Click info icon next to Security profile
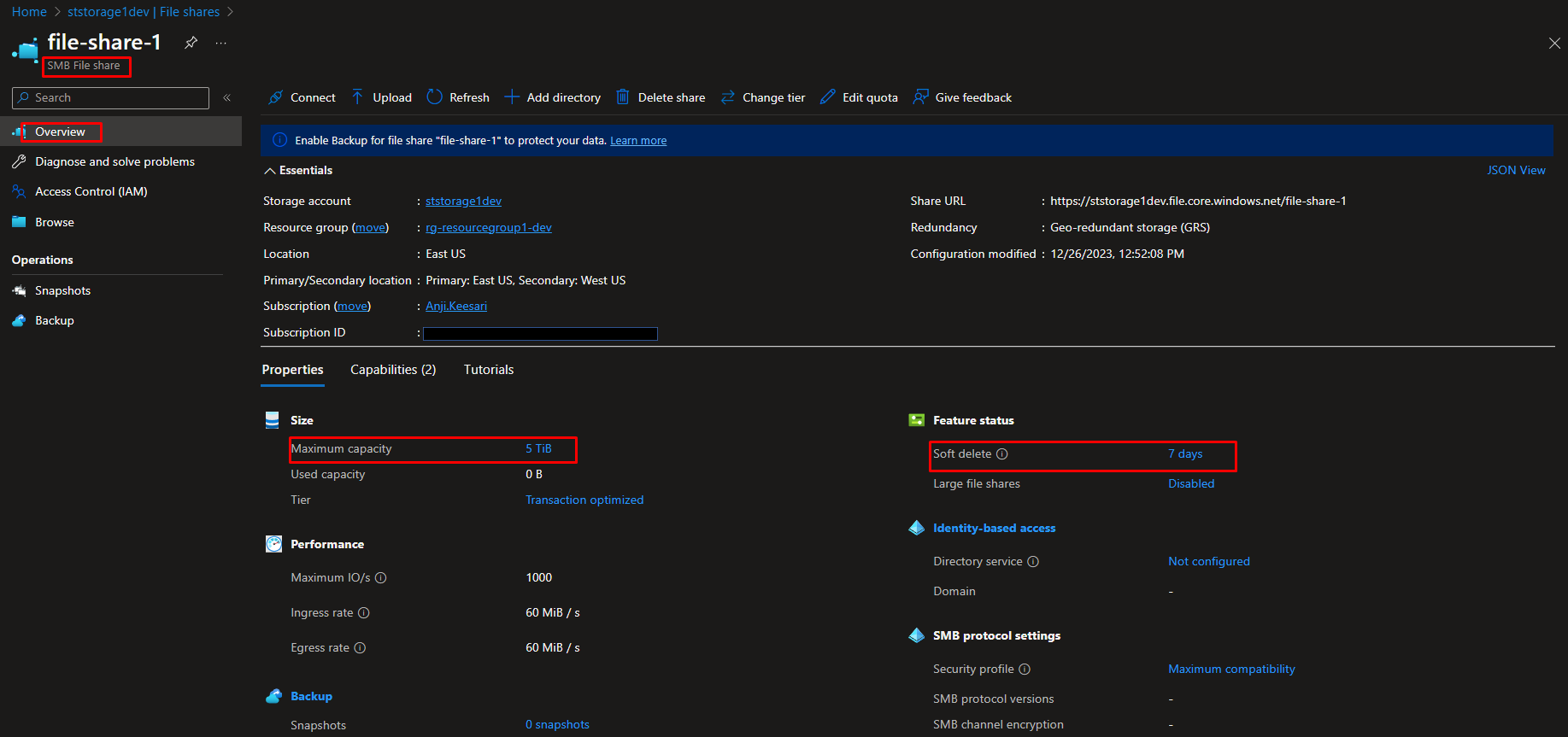This screenshot has width=1568, height=737. click(1025, 670)
